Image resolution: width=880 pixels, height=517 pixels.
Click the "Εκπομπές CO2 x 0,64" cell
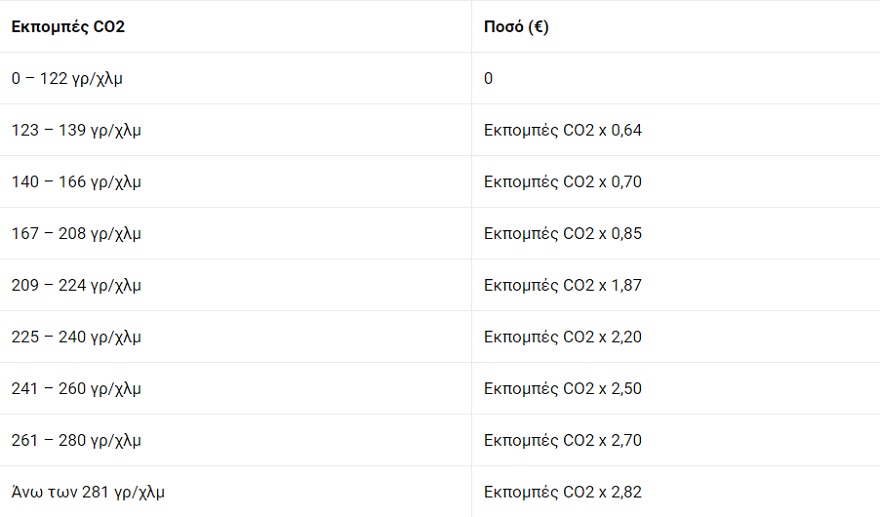coord(562,130)
